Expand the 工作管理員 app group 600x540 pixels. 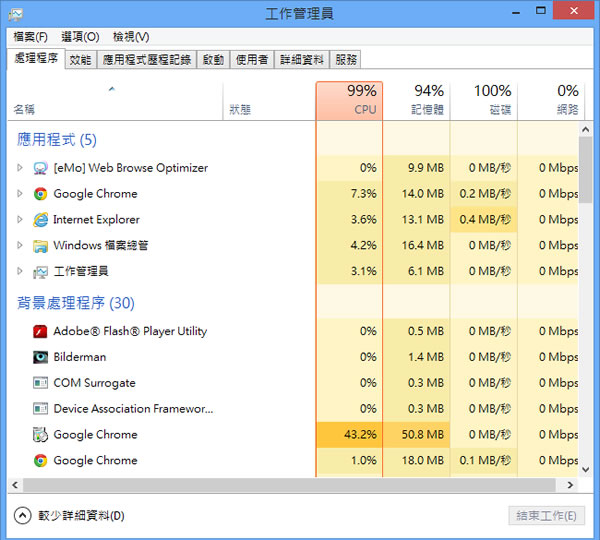coord(20,271)
